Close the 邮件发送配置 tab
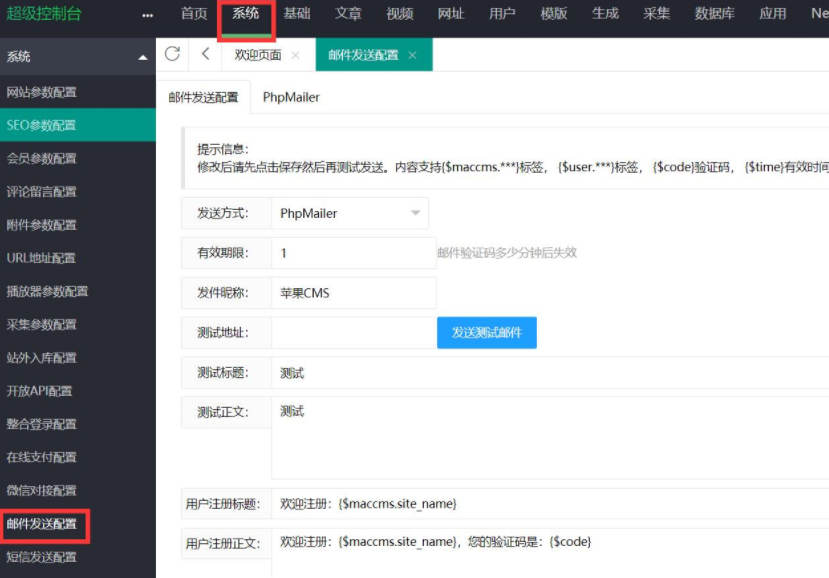Image resolution: width=829 pixels, height=578 pixels. (414, 55)
